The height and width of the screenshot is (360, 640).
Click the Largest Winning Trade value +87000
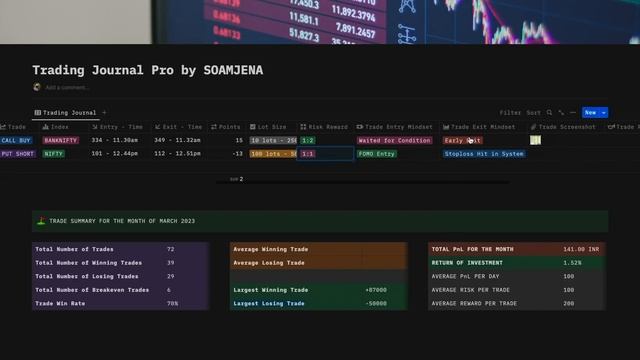(x=376, y=290)
